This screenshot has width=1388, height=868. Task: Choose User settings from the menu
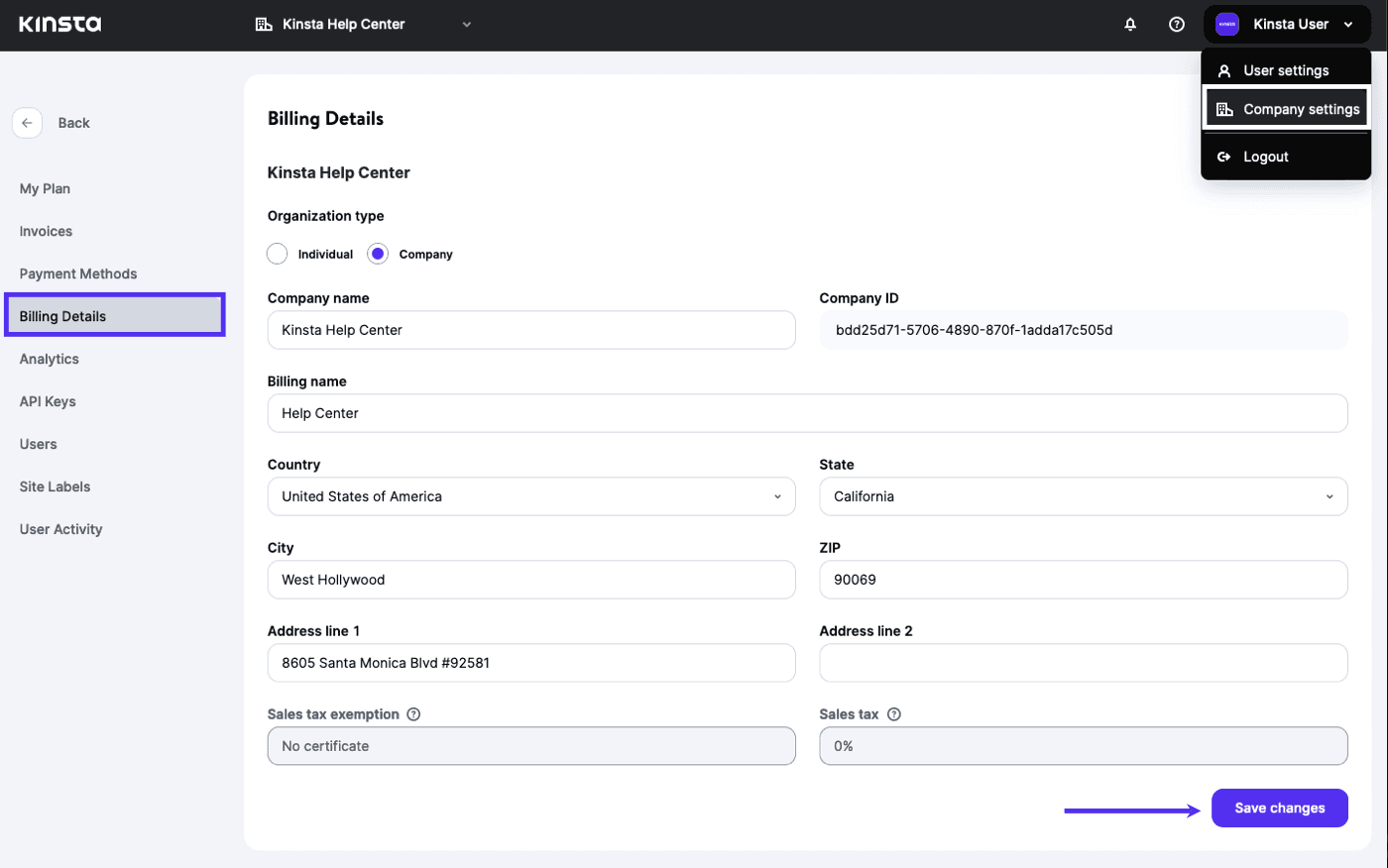pyautogui.click(x=1286, y=69)
